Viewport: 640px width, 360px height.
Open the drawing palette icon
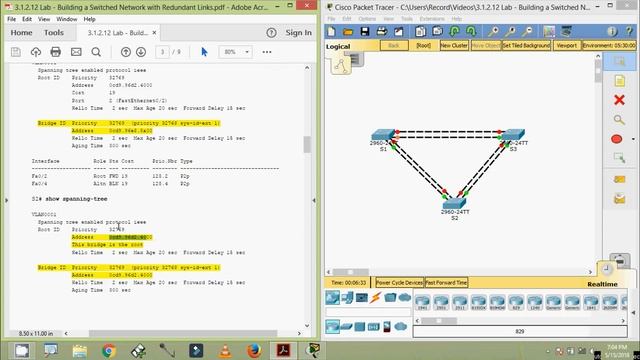[x=549, y=31]
